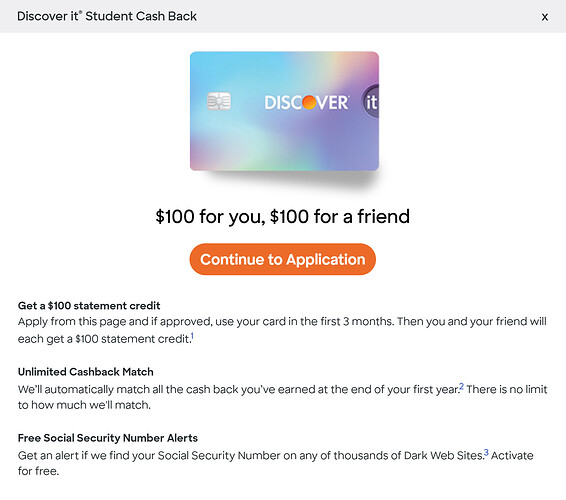Close the Student Cash Back dialog
Image resolution: width=566 pixels, height=500 pixels.
(545, 17)
